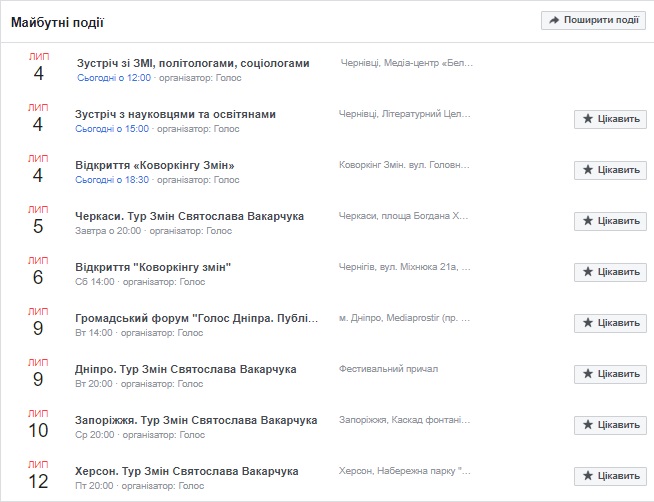Mark Дніпро Тур Змін event as Цікавить
Screen dimensions: 654x502
pos(610,374)
